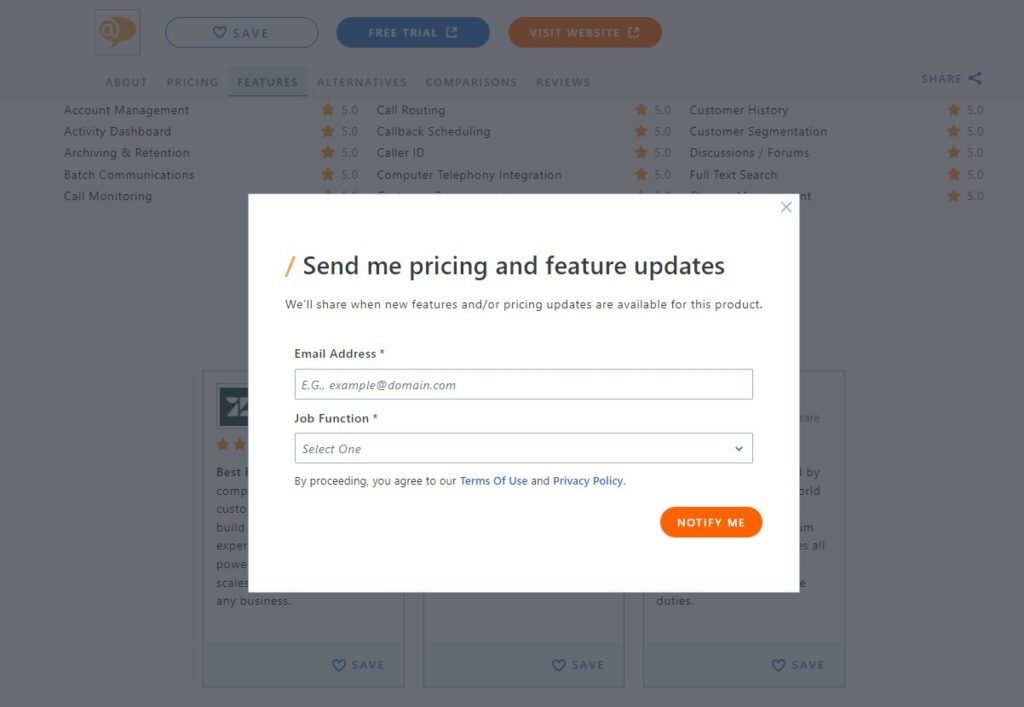Click the heart icon inside the top SAVE button

pyautogui.click(x=219, y=31)
